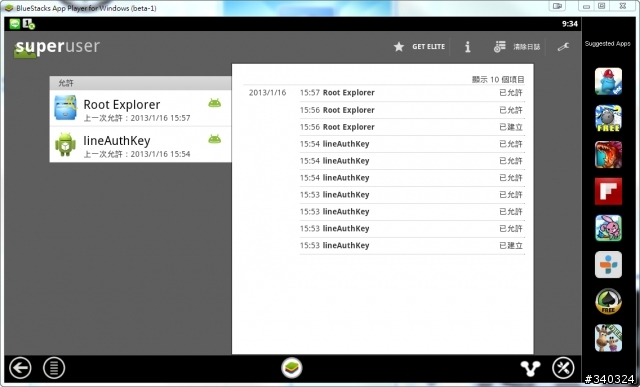Click the Suggested Apps heading
This screenshot has width=640, height=387.
point(607,44)
